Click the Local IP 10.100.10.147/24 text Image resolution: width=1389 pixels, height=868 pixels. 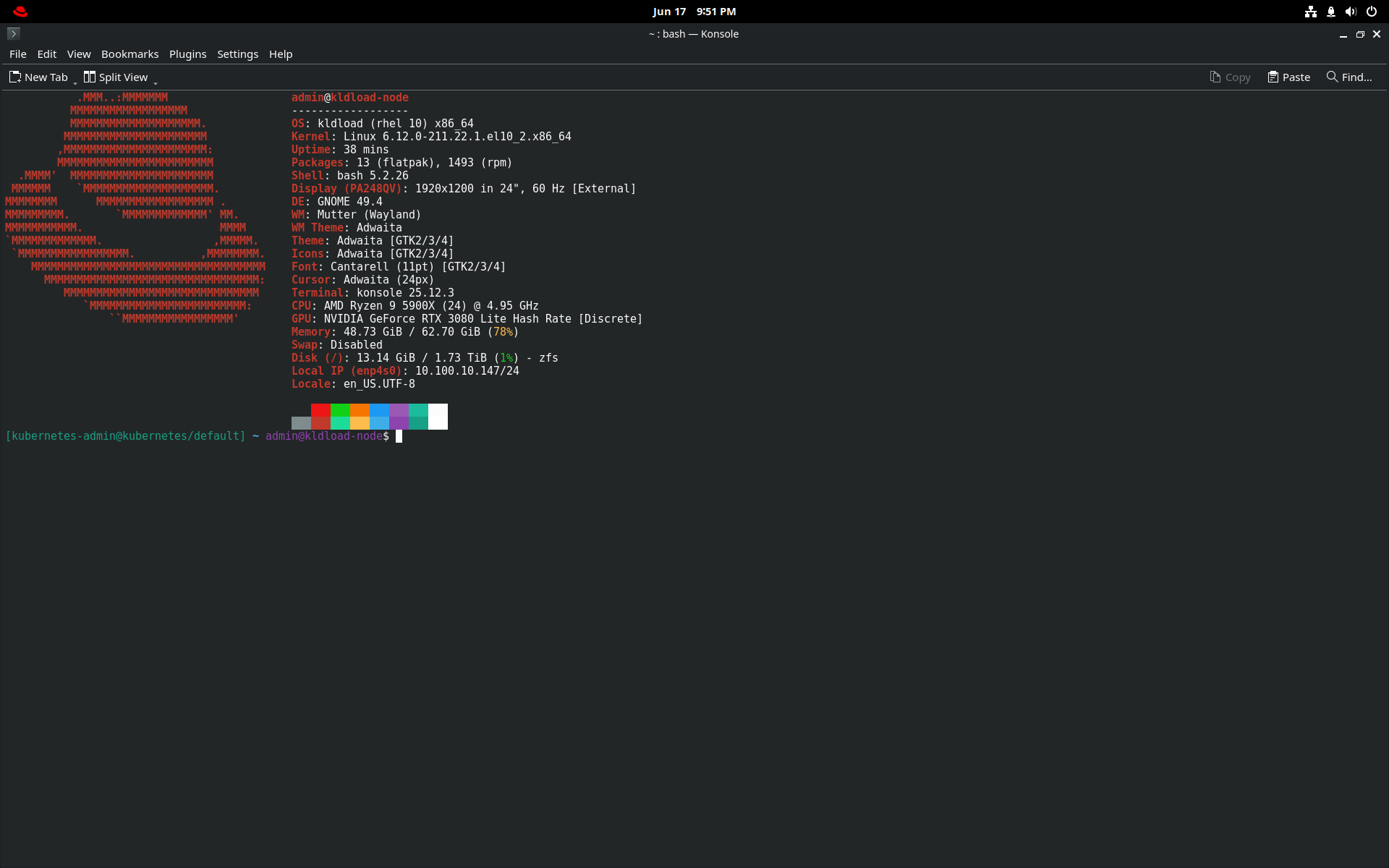pos(405,371)
